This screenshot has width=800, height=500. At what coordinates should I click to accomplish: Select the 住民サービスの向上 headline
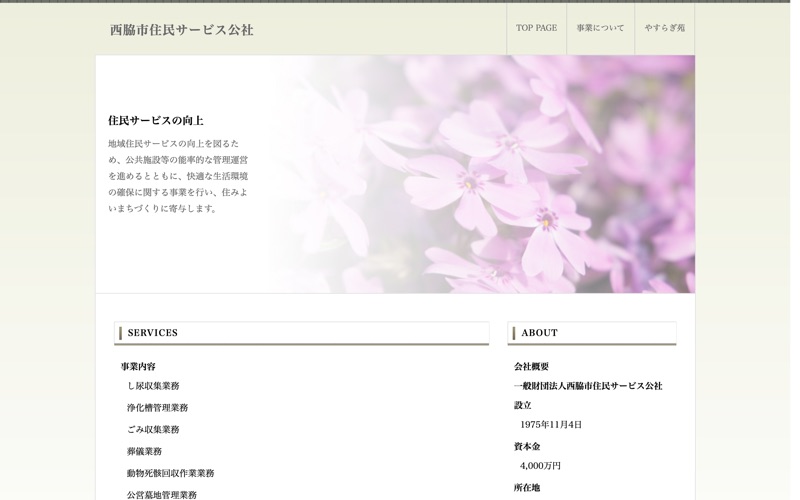pyautogui.click(x=156, y=121)
